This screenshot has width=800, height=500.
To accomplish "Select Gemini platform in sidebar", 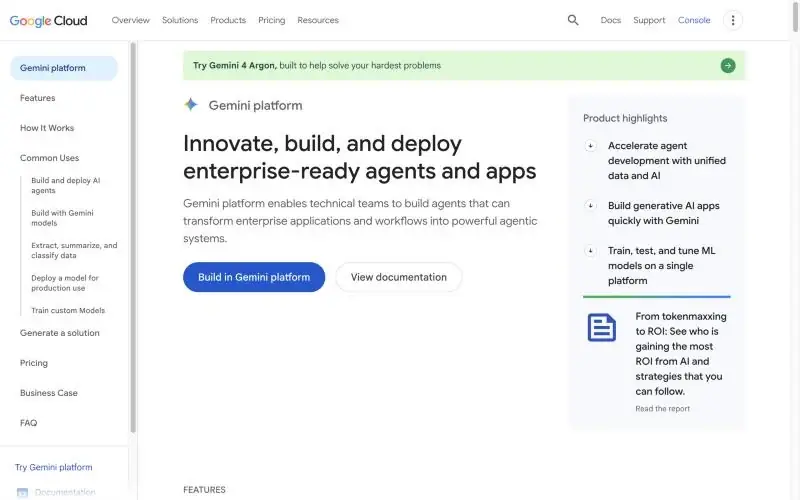I will tap(64, 68).
